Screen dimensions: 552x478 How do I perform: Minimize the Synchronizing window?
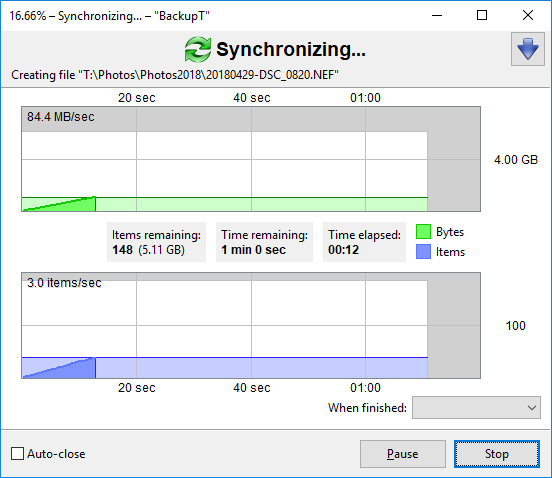(437, 15)
